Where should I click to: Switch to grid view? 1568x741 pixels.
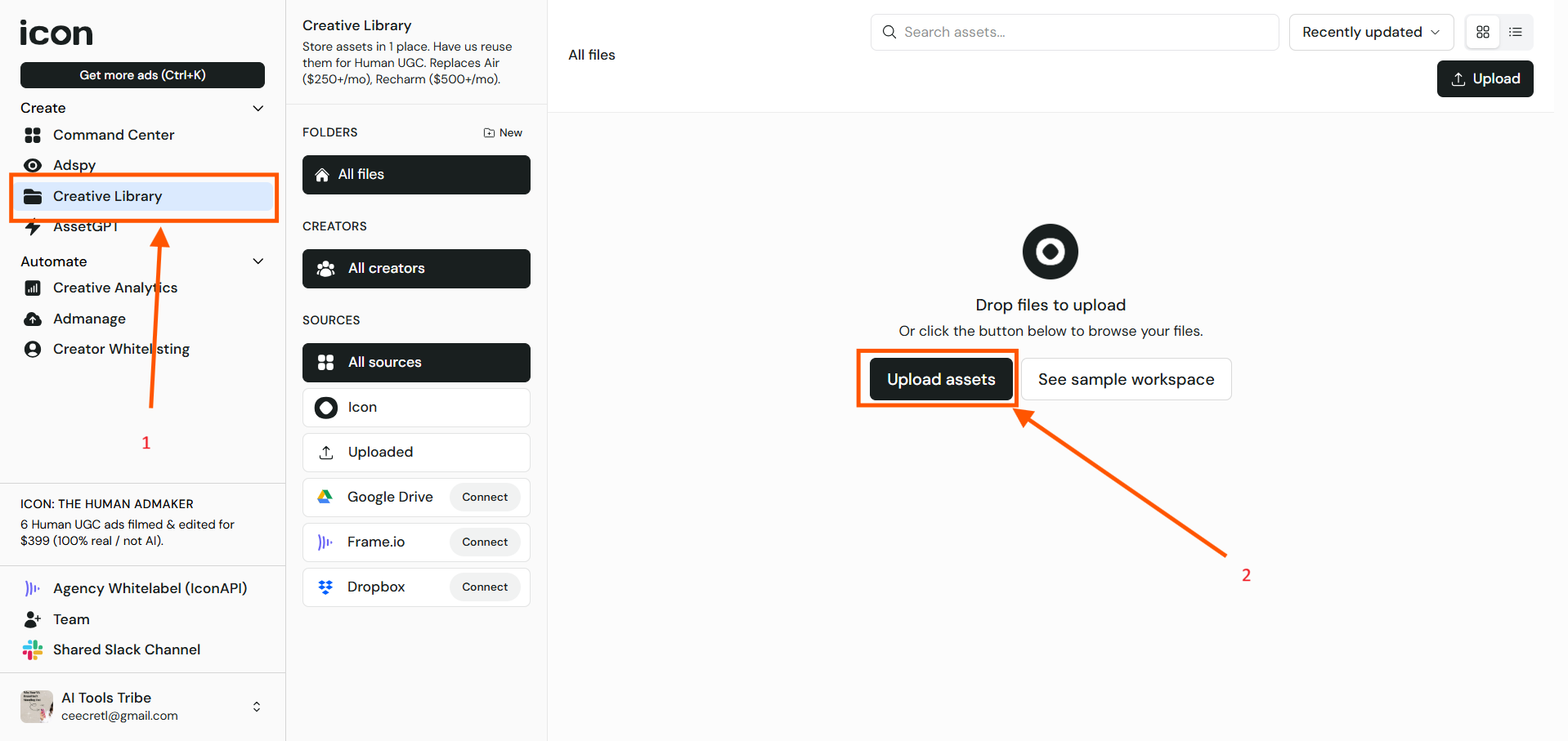1483,32
